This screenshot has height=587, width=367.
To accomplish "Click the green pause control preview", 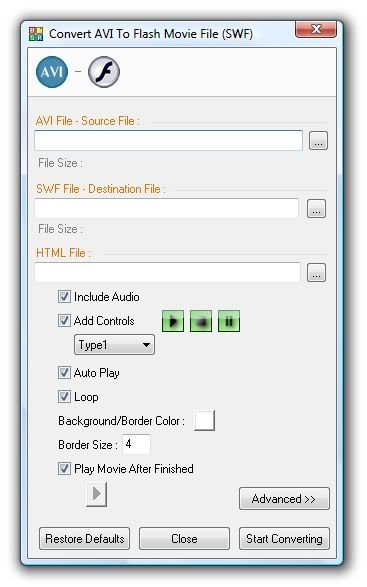I will point(229,321).
